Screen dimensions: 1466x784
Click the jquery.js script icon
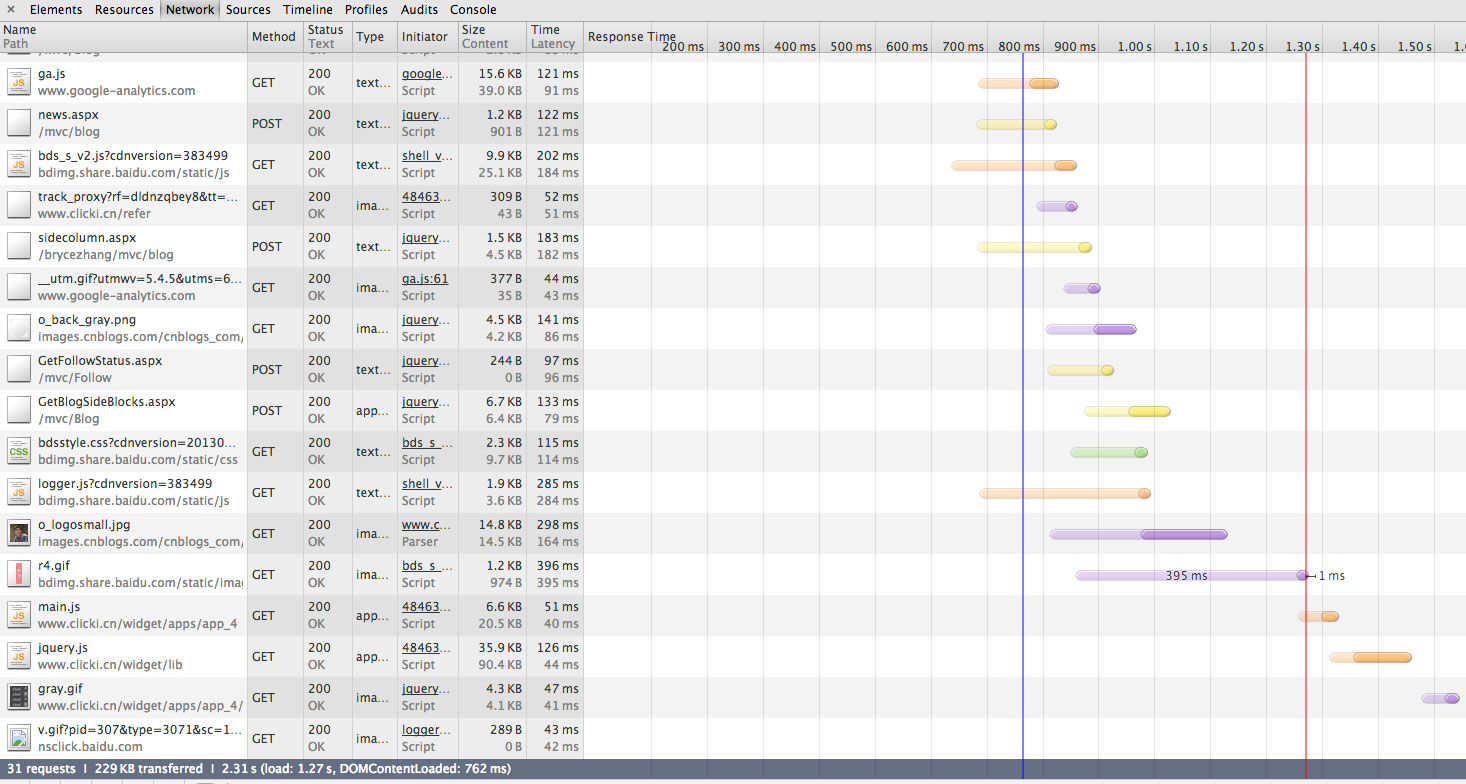[x=19, y=656]
